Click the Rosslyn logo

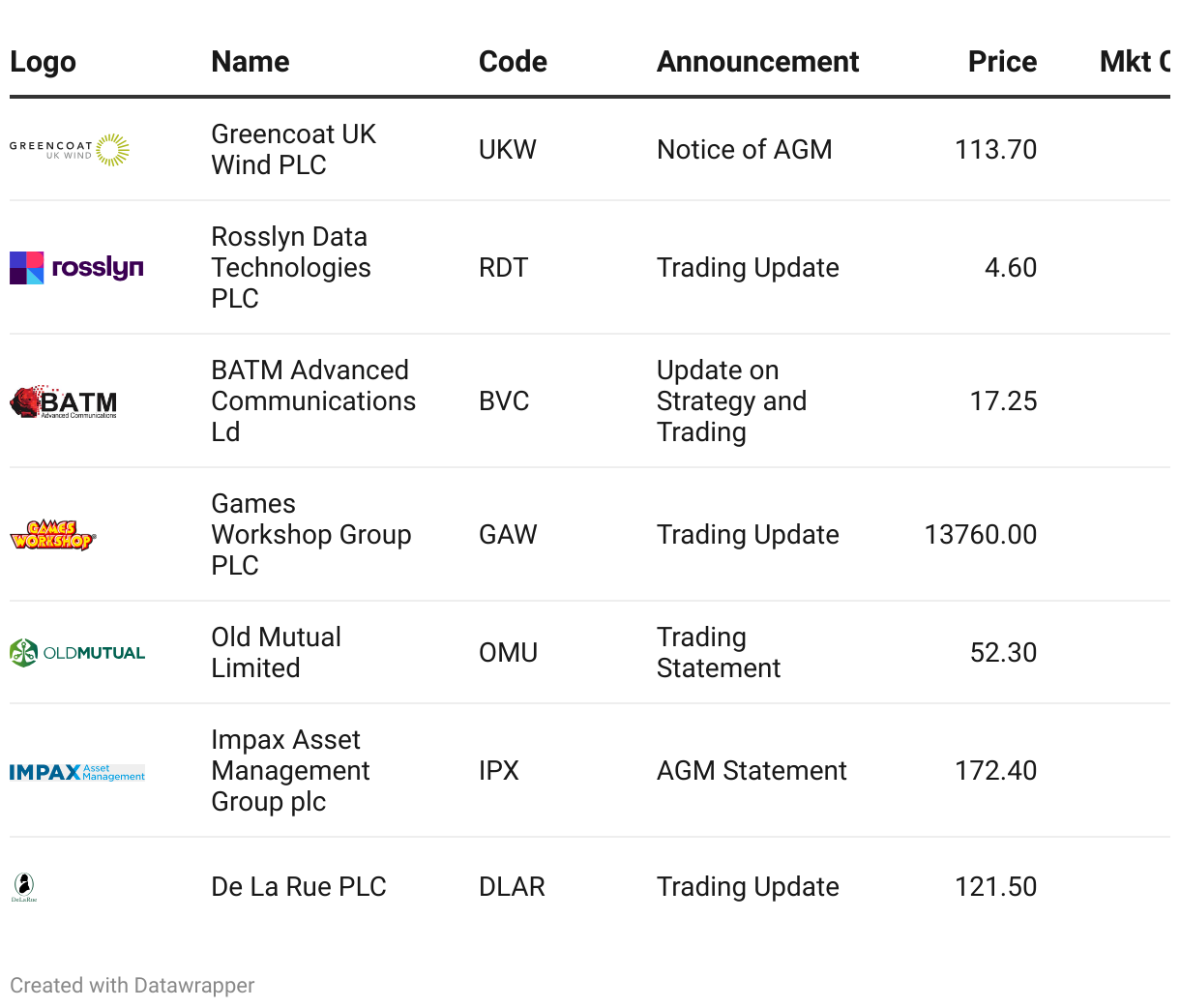coord(76,268)
